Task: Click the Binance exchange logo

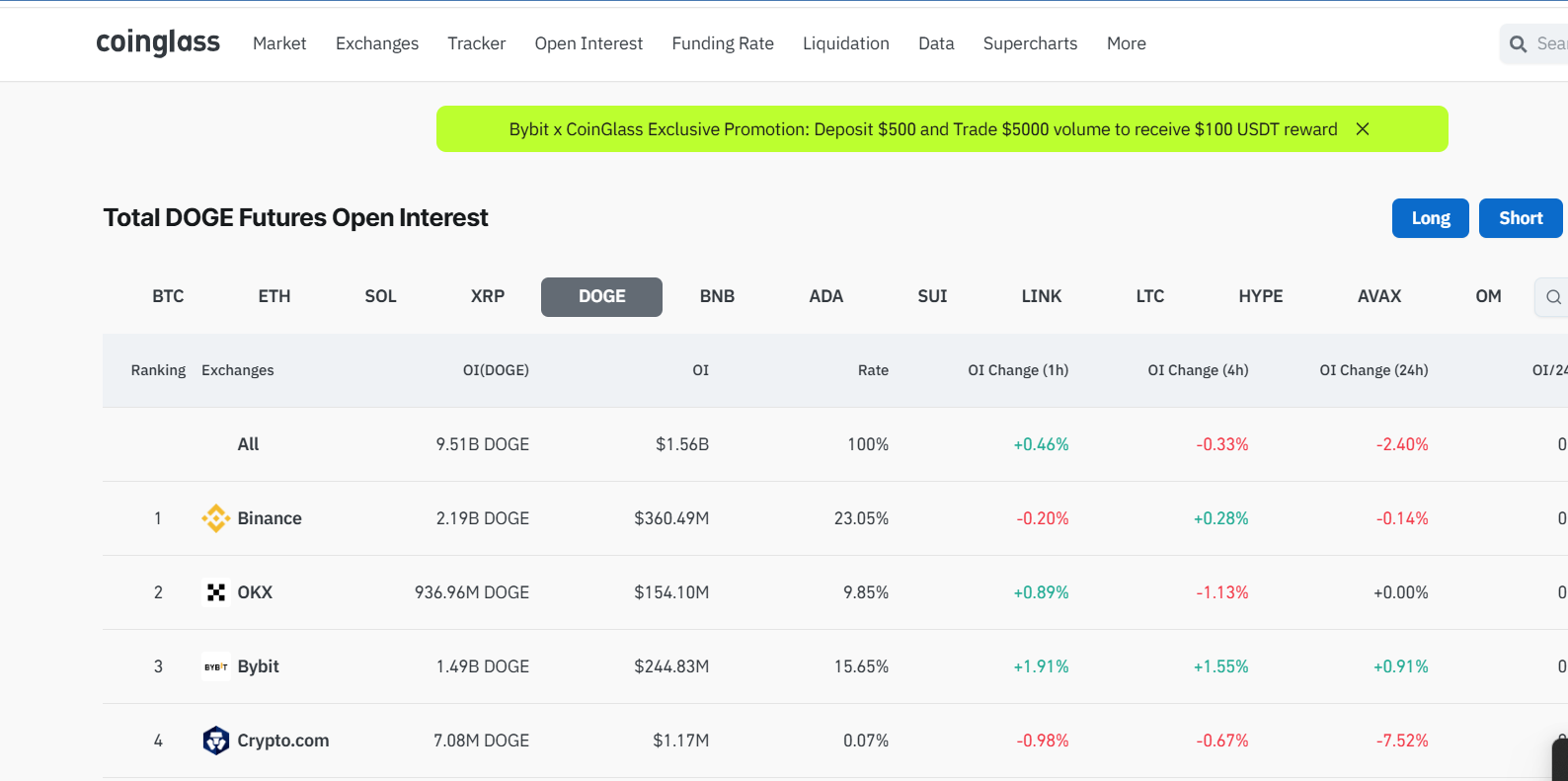Action: [x=215, y=518]
